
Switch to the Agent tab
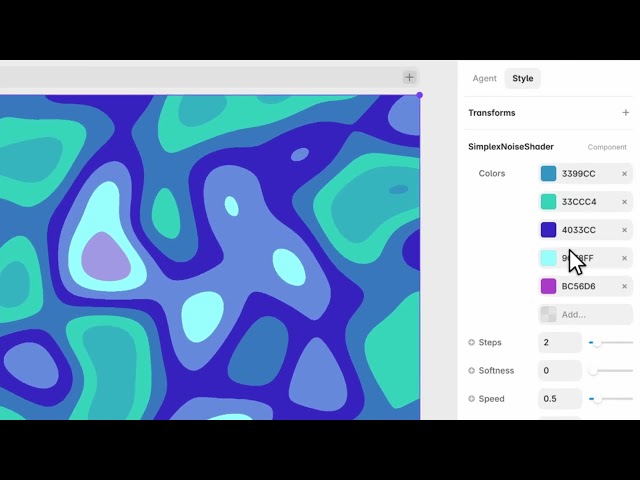coord(484,78)
